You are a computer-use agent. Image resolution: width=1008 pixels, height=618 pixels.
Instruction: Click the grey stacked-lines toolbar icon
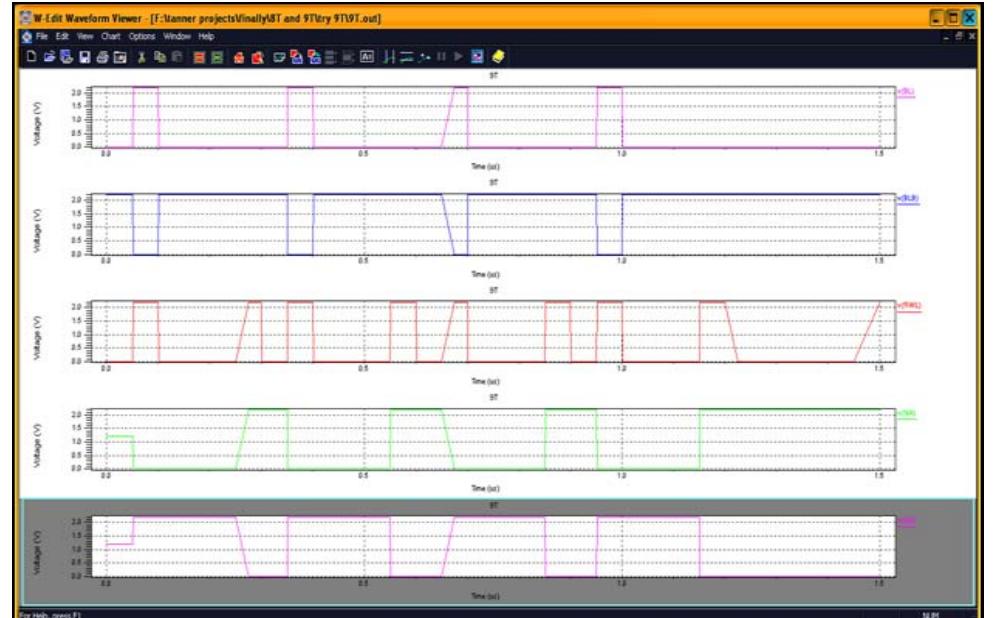coord(330,57)
